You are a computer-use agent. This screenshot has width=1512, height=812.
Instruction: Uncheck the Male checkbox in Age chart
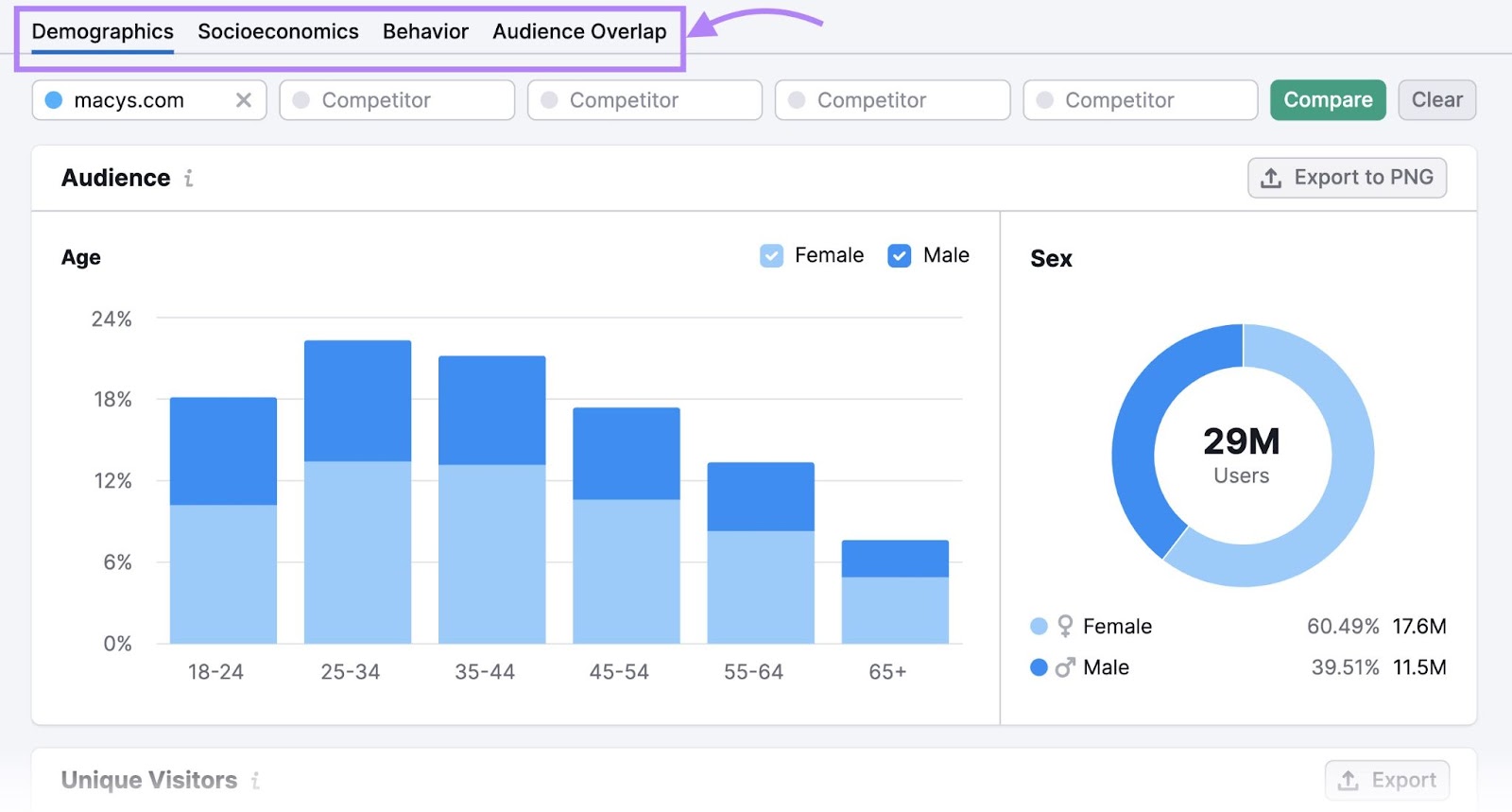click(900, 255)
